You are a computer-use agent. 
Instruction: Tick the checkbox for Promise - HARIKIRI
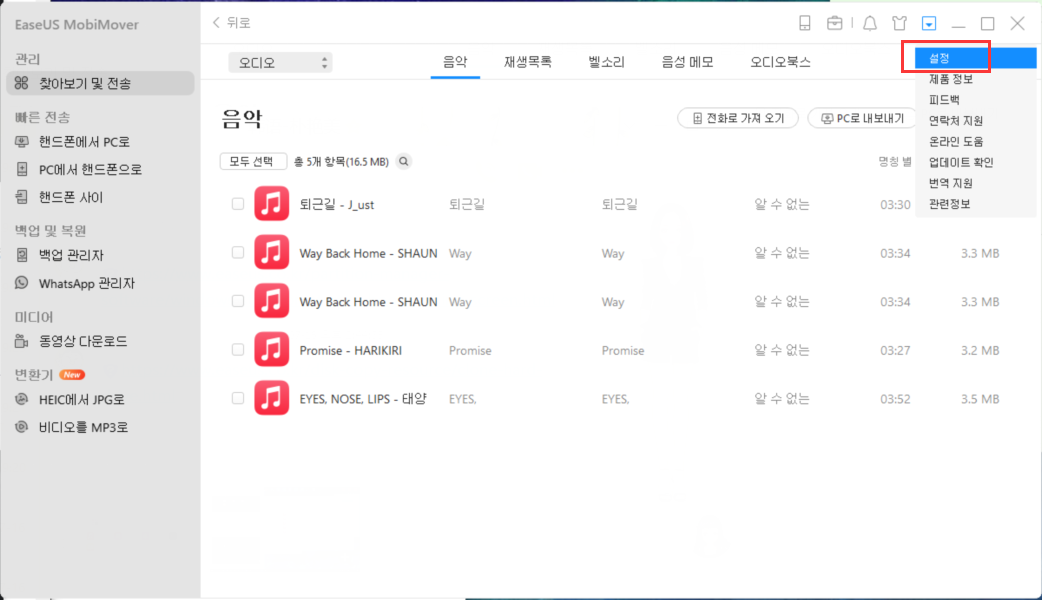click(238, 350)
